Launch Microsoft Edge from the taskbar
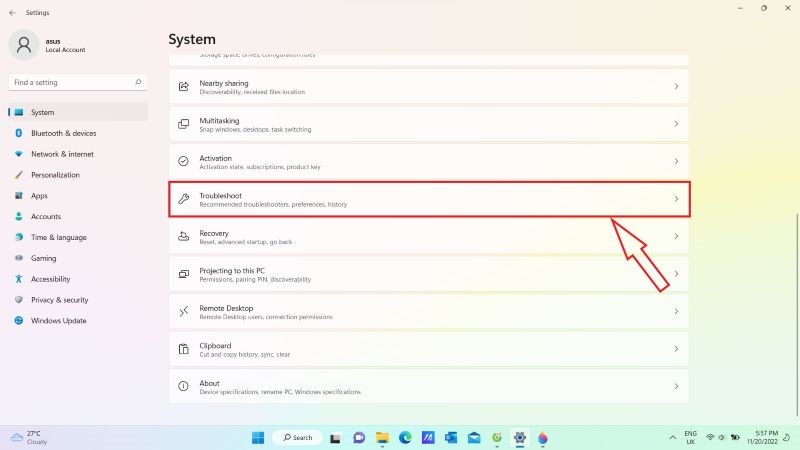 pyautogui.click(x=405, y=438)
